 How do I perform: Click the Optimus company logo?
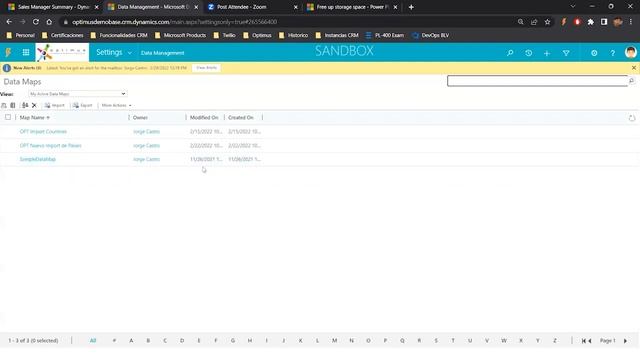62,52
